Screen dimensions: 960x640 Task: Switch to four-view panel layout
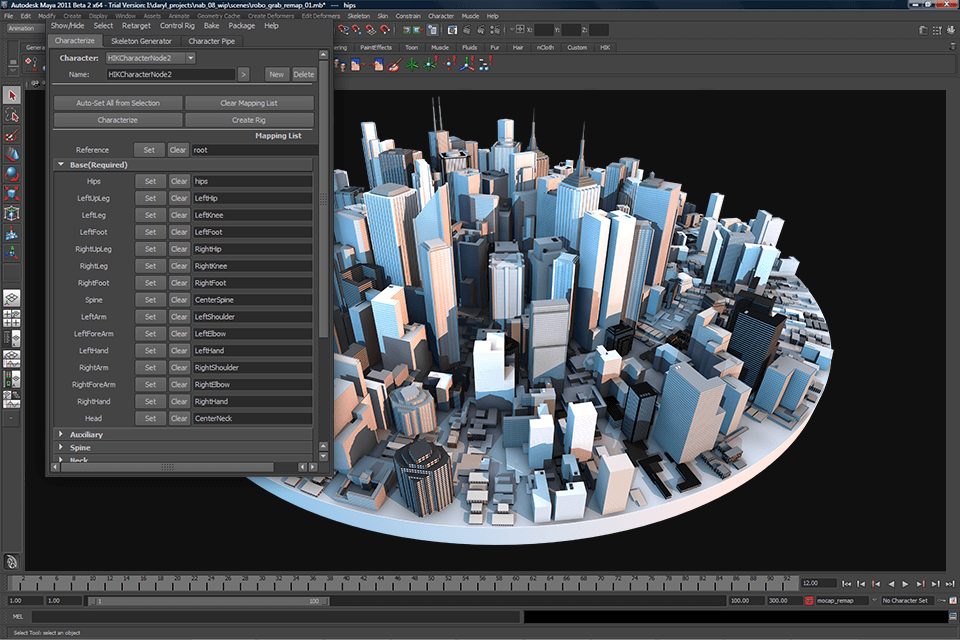coord(12,318)
